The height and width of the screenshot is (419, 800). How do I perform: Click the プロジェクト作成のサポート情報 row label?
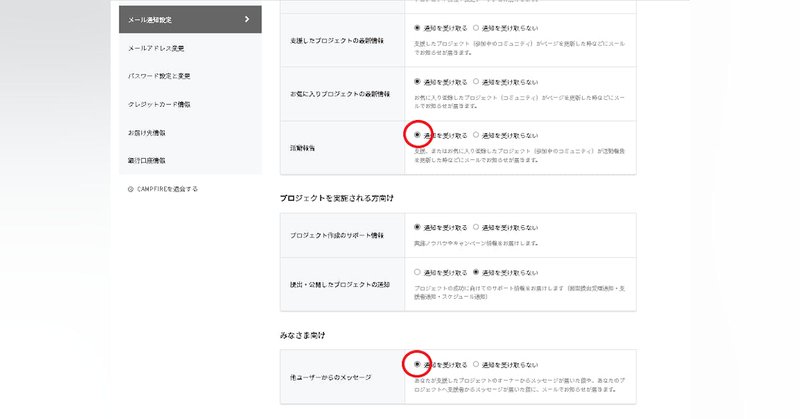[337, 235]
